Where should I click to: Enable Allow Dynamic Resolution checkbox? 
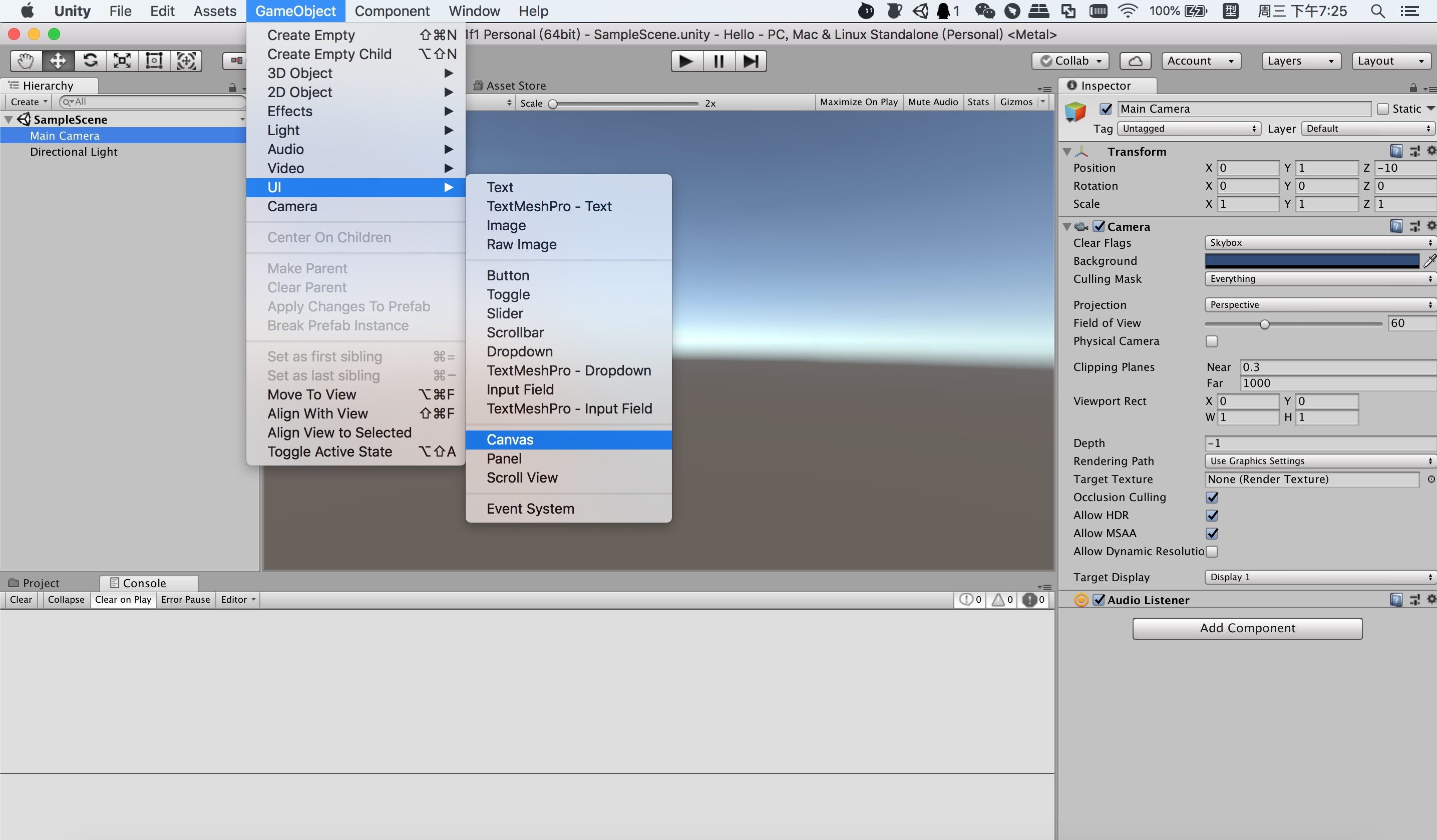(1212, 552)
